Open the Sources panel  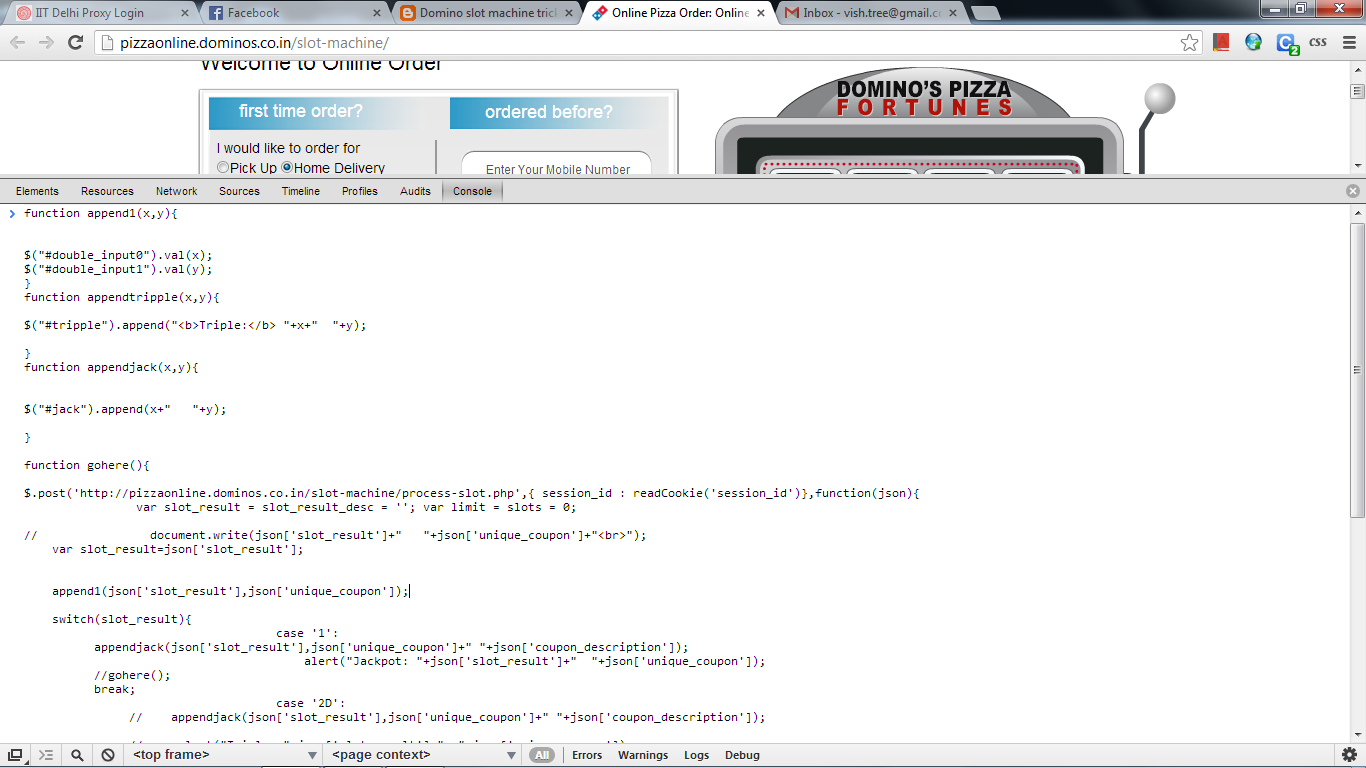click(239, 191)
